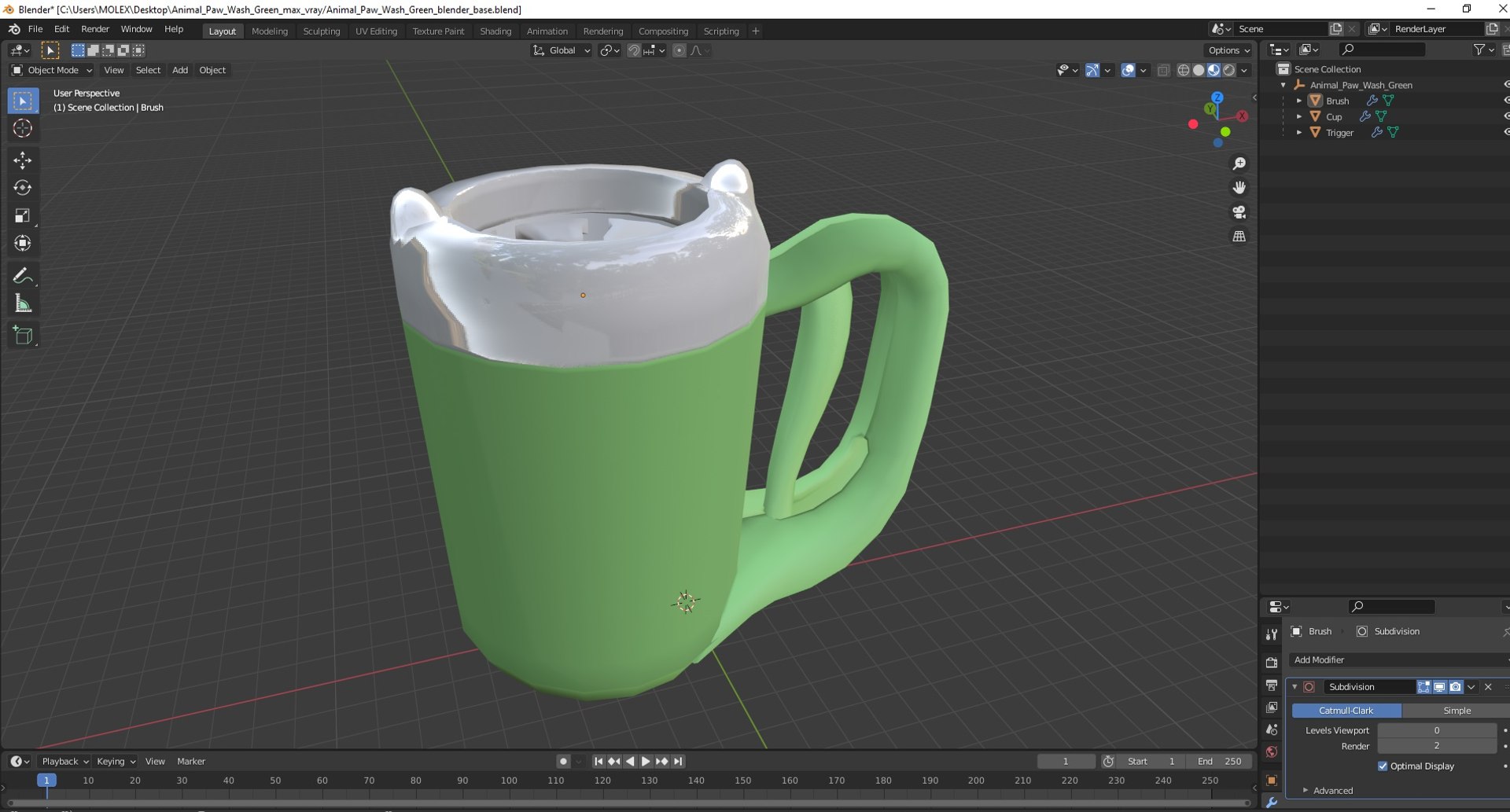Collapse the Subdivision modifier panel
Screen dimensions: 1510x812
tap(1295, 687)
